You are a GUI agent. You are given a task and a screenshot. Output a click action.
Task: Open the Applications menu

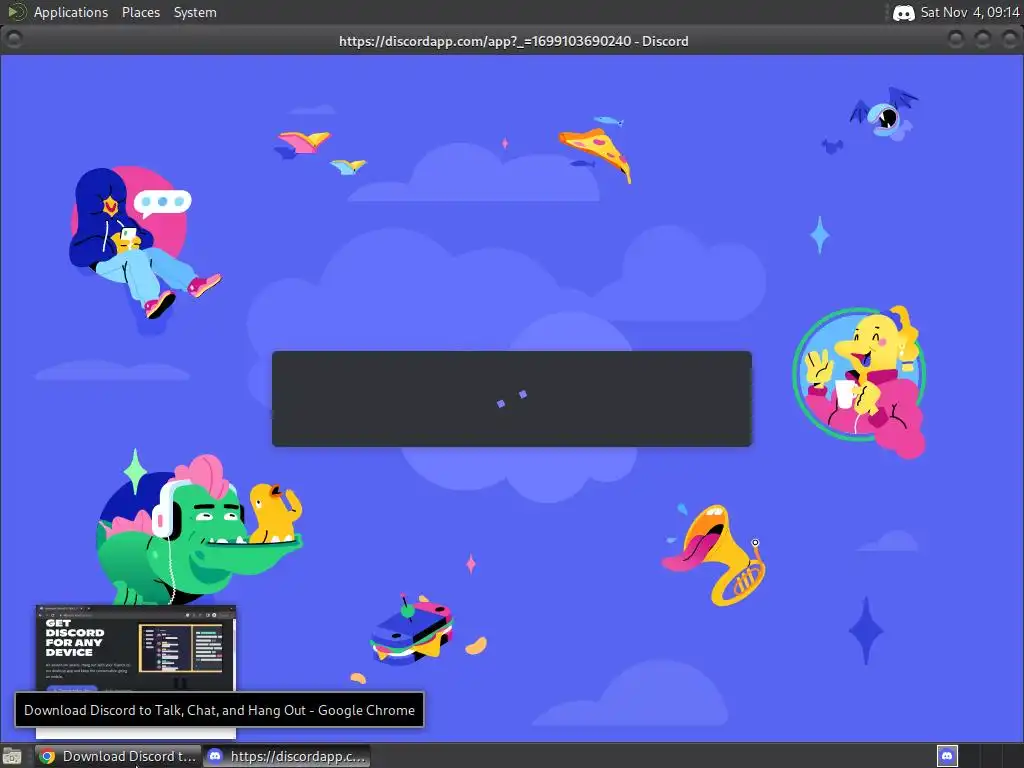(x=71, y=12)
